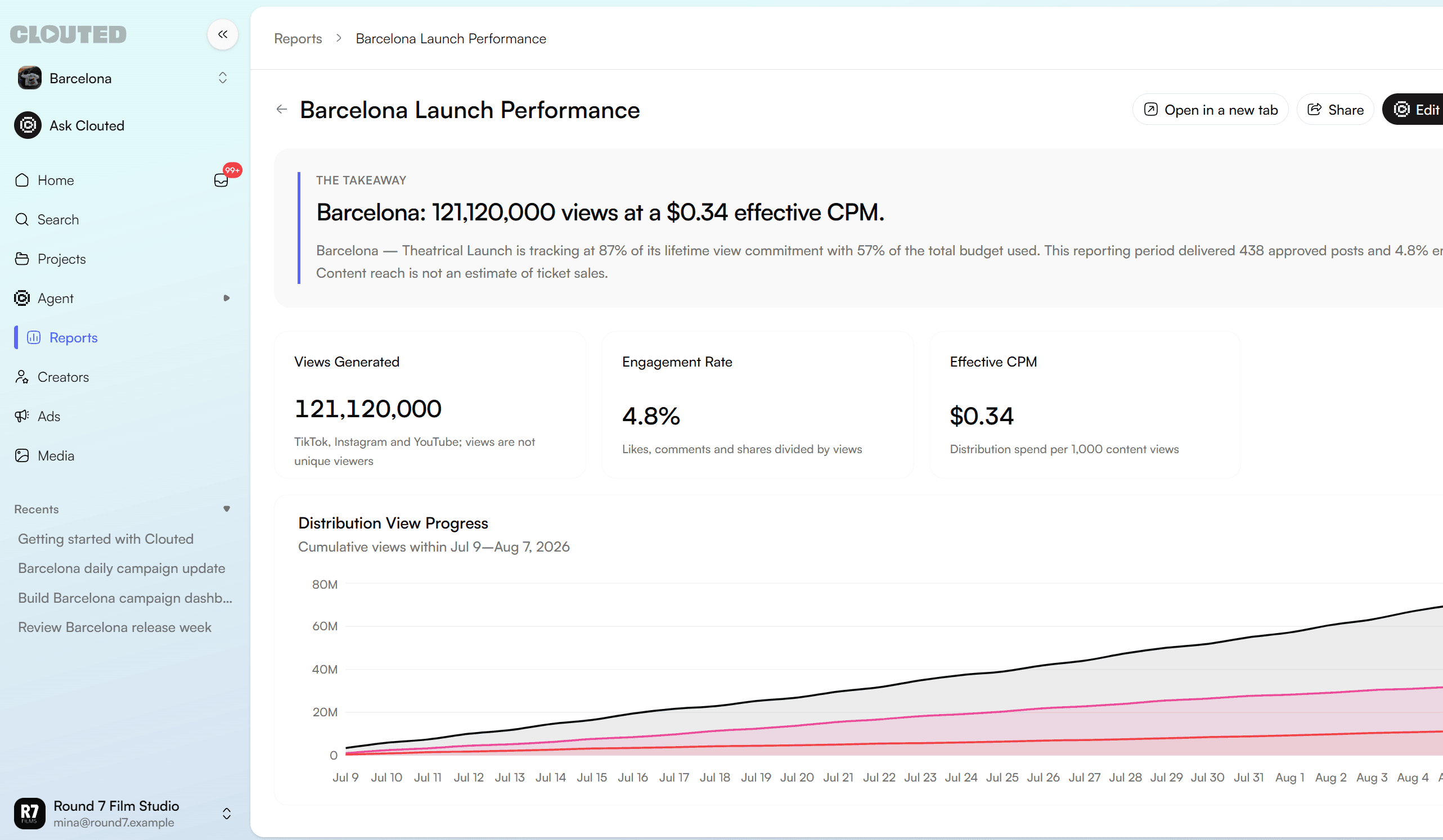Expand the Agent submenu arrow
The image size is (1443, 840).
coord(227,298)
